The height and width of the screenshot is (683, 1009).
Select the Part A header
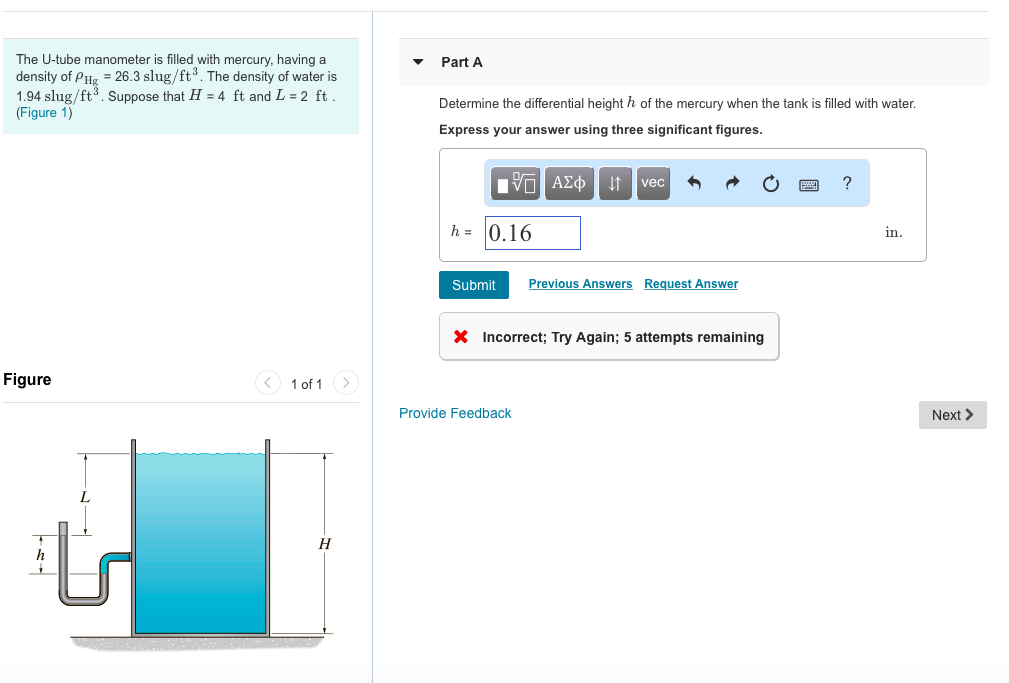click(x=463, y=61)
